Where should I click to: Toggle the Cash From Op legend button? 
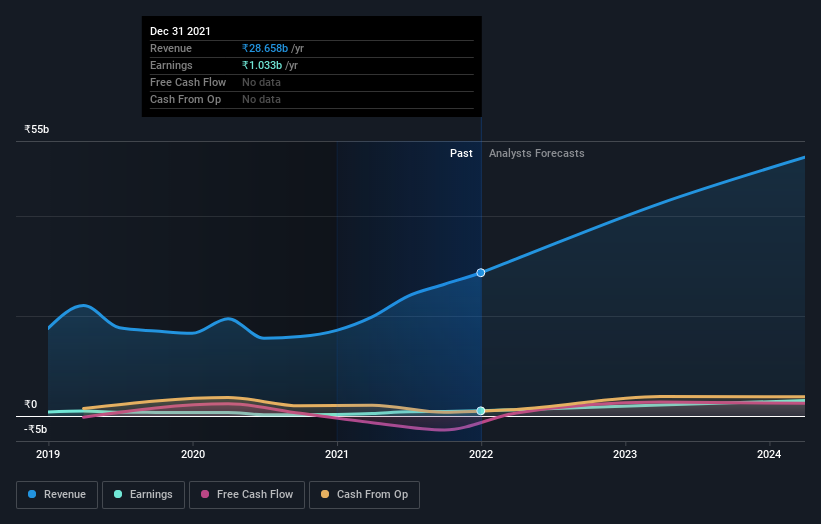coord(364,495)
